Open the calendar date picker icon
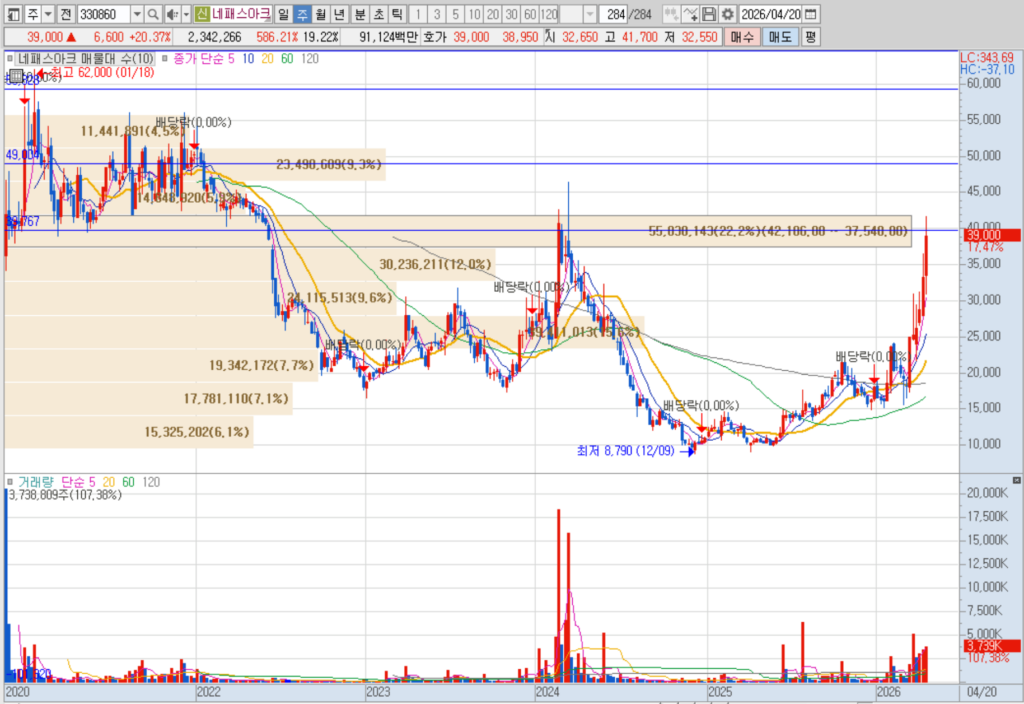Screen dimensions: 1024x704 coord(810,14)
